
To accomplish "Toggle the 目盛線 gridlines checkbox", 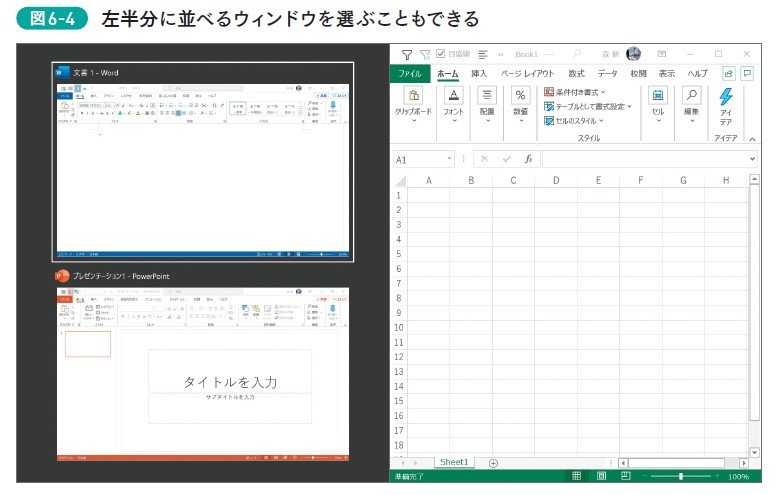I will click(441, 54).
